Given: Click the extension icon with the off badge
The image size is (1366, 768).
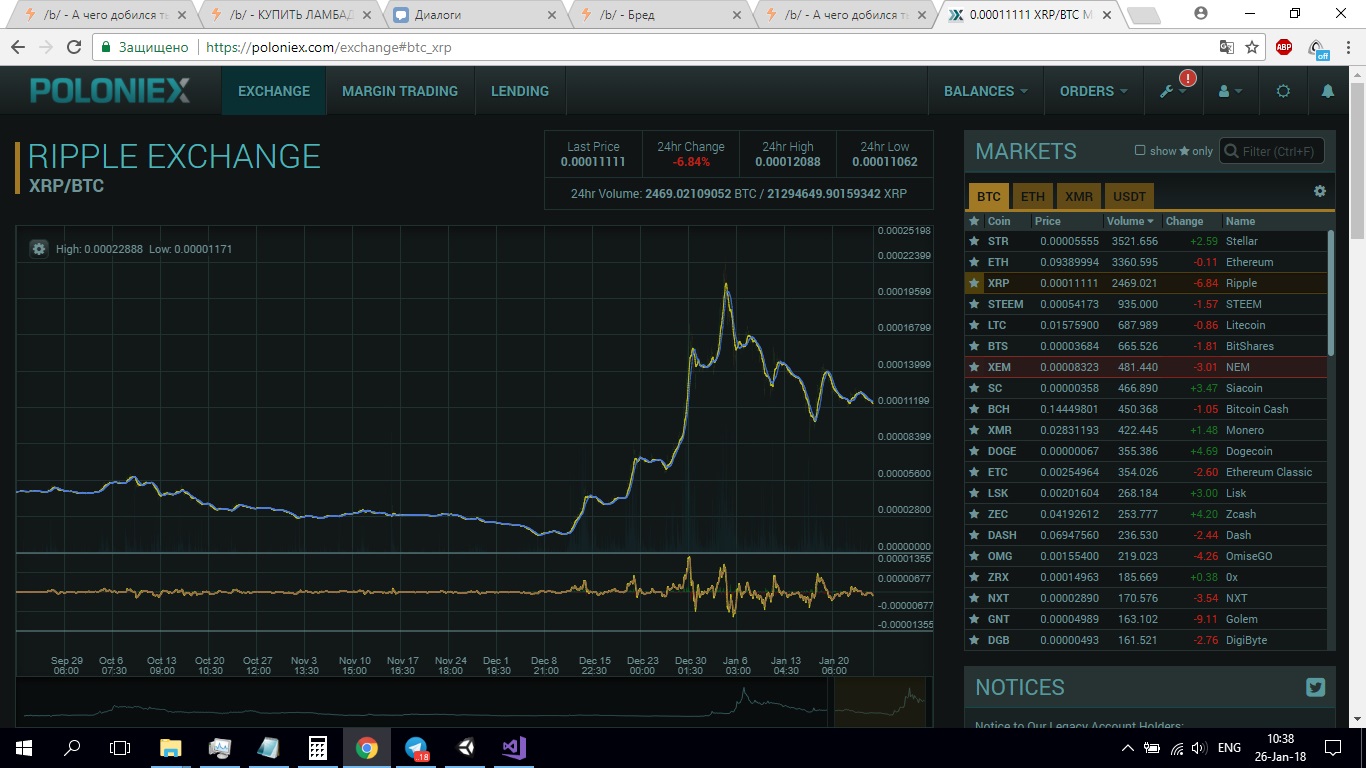Looking at the screenshot, I should [x=1318, y=48].
